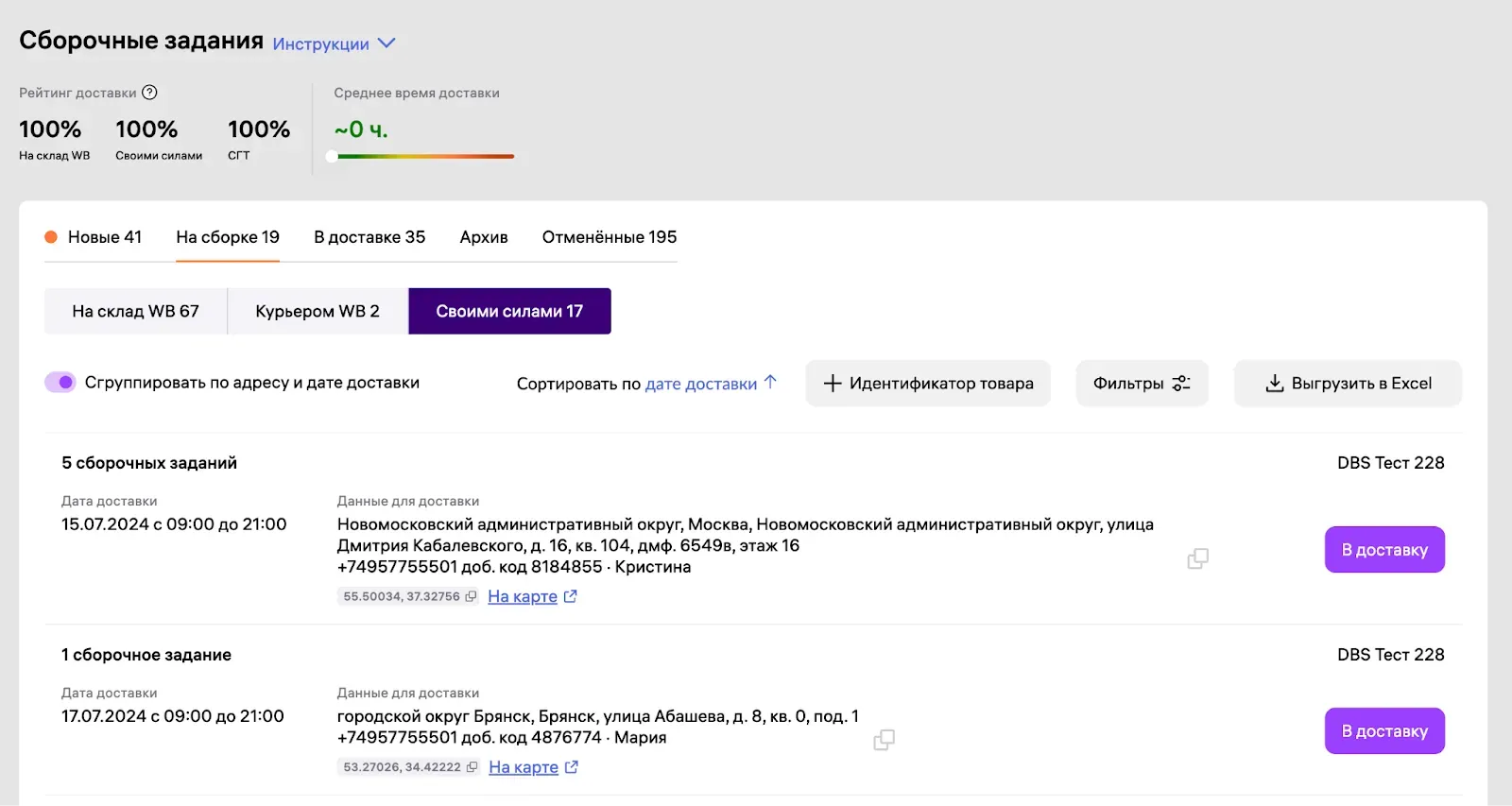Copy delivery data for Мария order
The width and height of the screenshot is (1512, 806).
884,740
